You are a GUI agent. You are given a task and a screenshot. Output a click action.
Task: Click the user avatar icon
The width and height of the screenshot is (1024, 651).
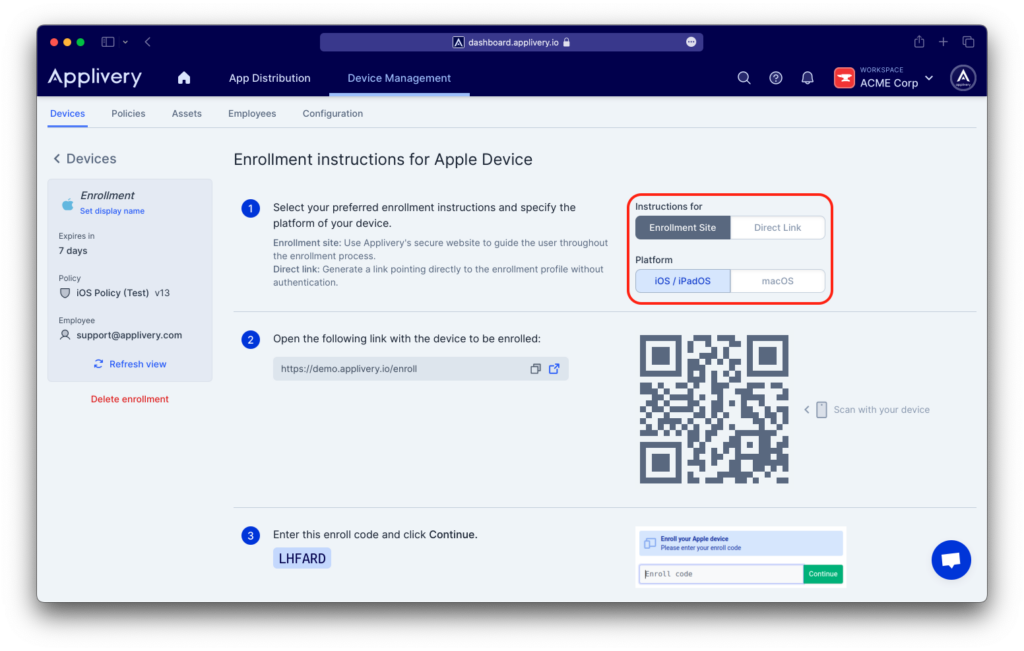[963, 78]
